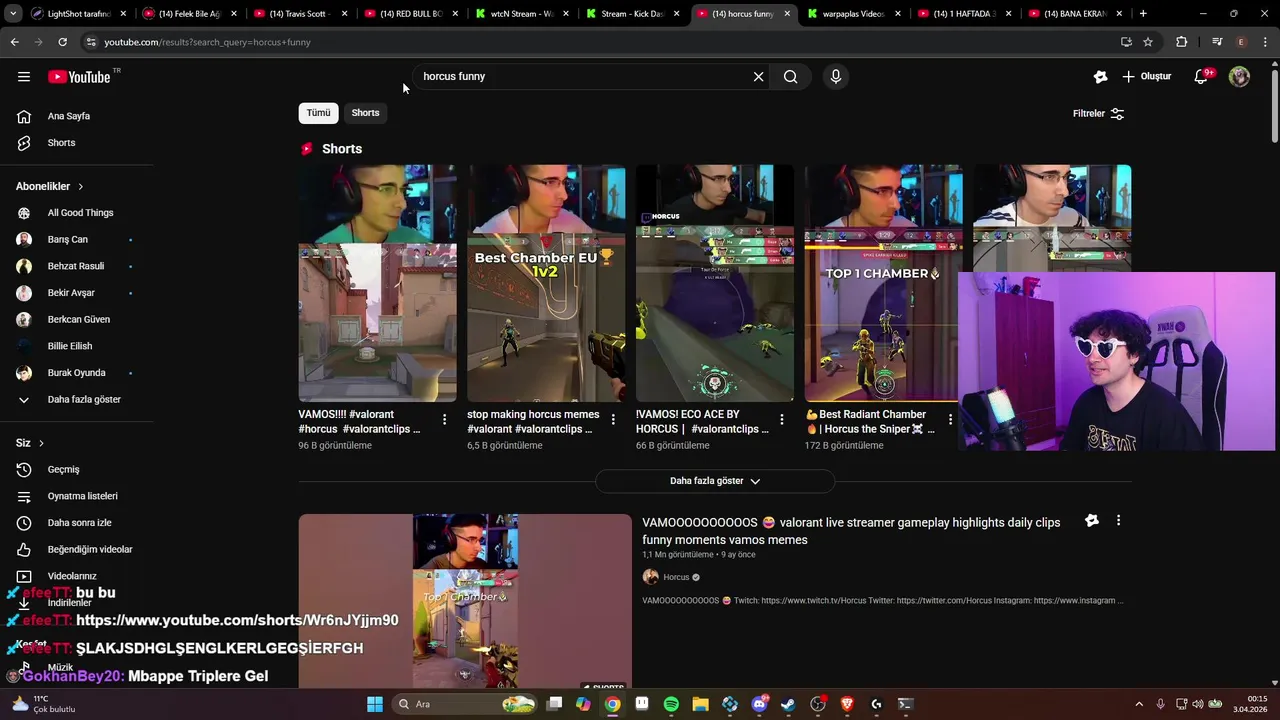
Task: Open the VAMOS!!!! #valorant short thumbnail
Action: pyautogui.click(x=377, y=283)
